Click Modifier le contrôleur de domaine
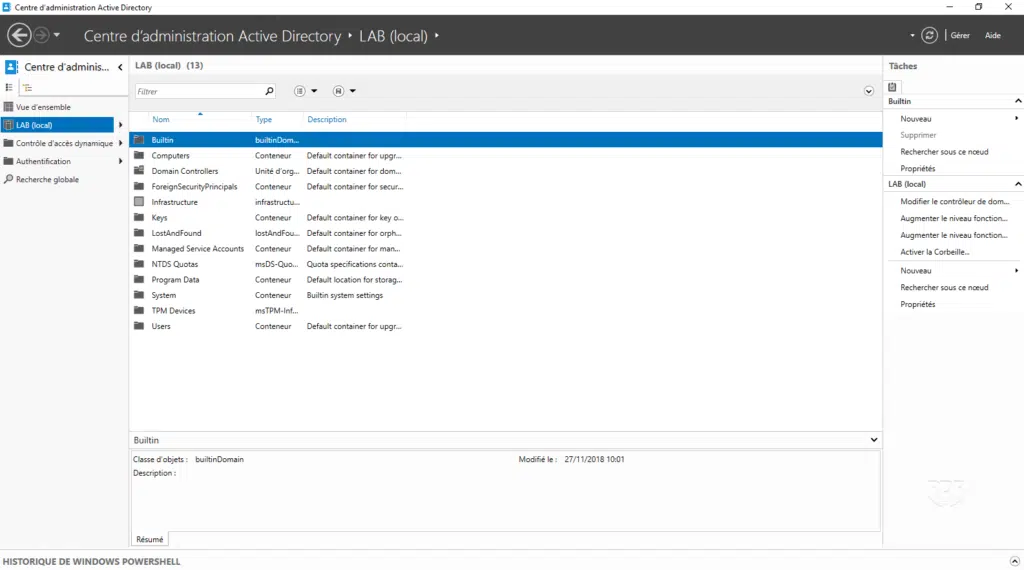The width and height of the screenshot is (1024, 570). (x=954, y=202)
